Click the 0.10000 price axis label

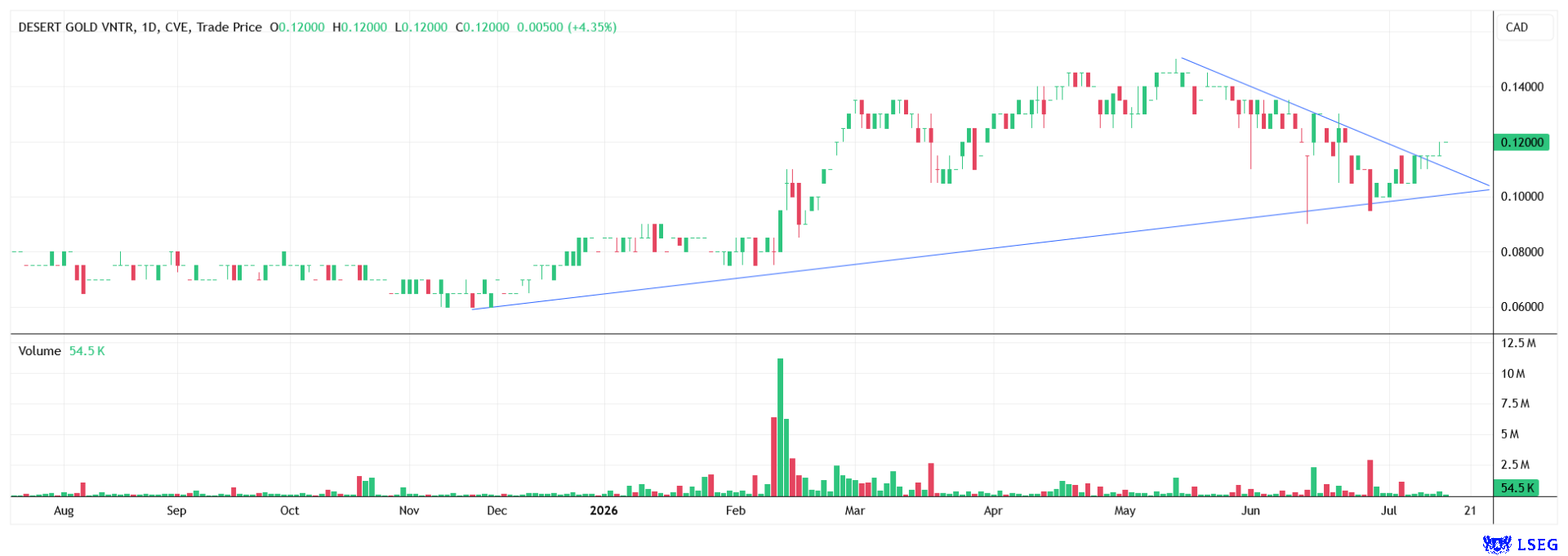1522,196
